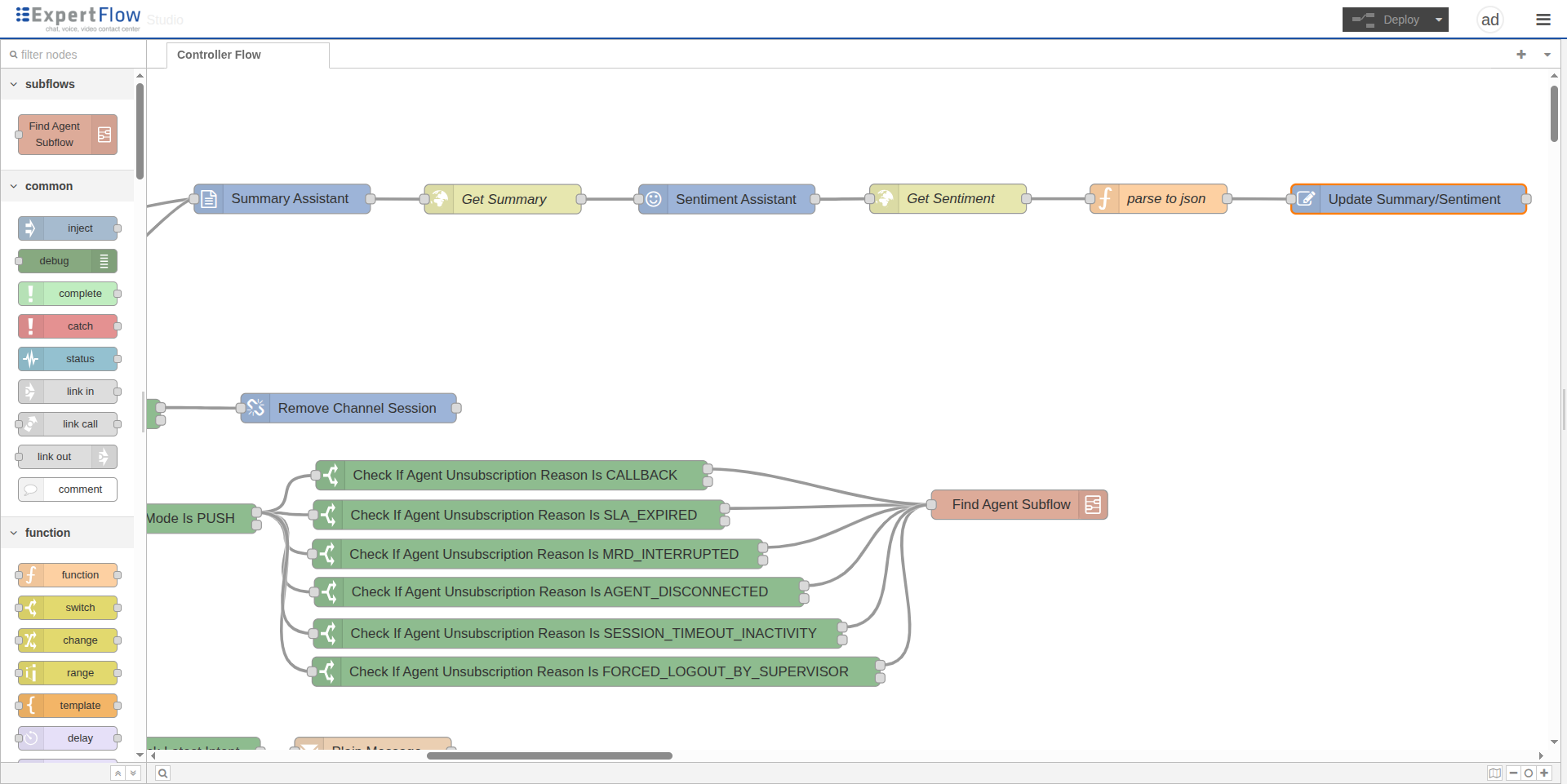The width and height of the screenshot is (1567, 784).
Task: Select the Update Summary/Sentiment node
Action: point(1409,199)
